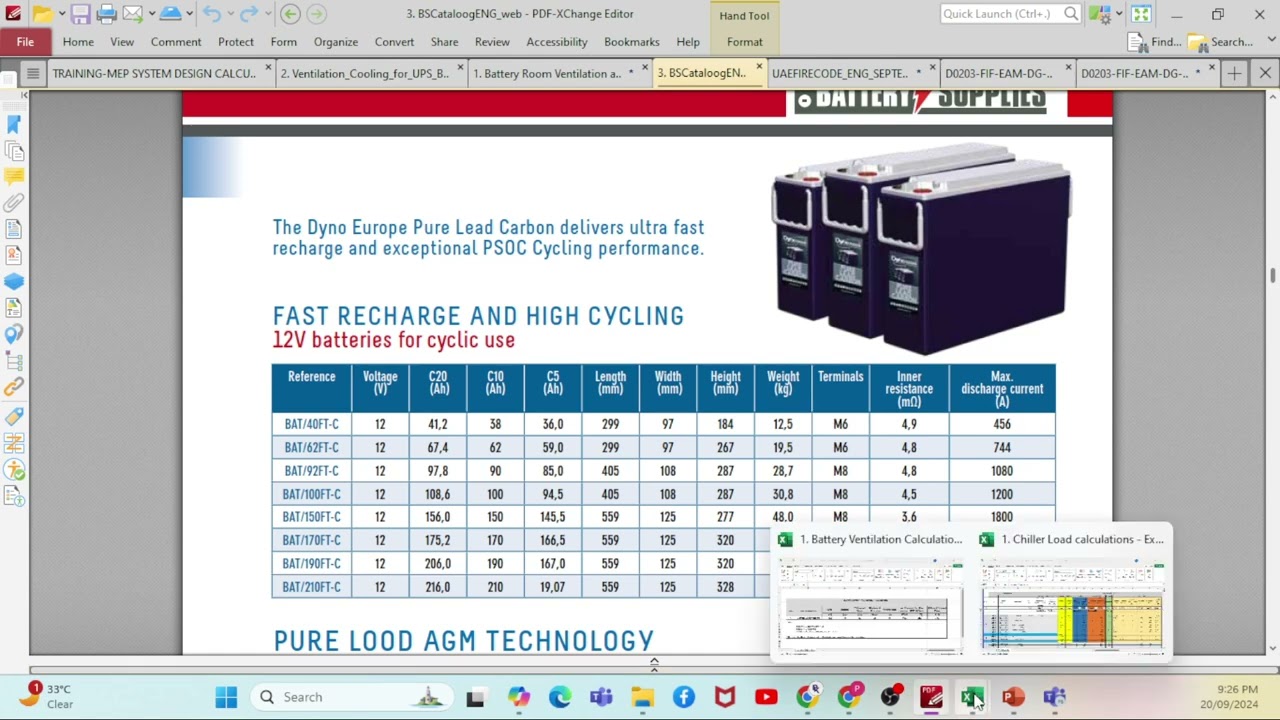This screenshot has height=720, width=1280.
Task: Click the BAT/40FT-C reference cell
Action: [x=312, y=424]
